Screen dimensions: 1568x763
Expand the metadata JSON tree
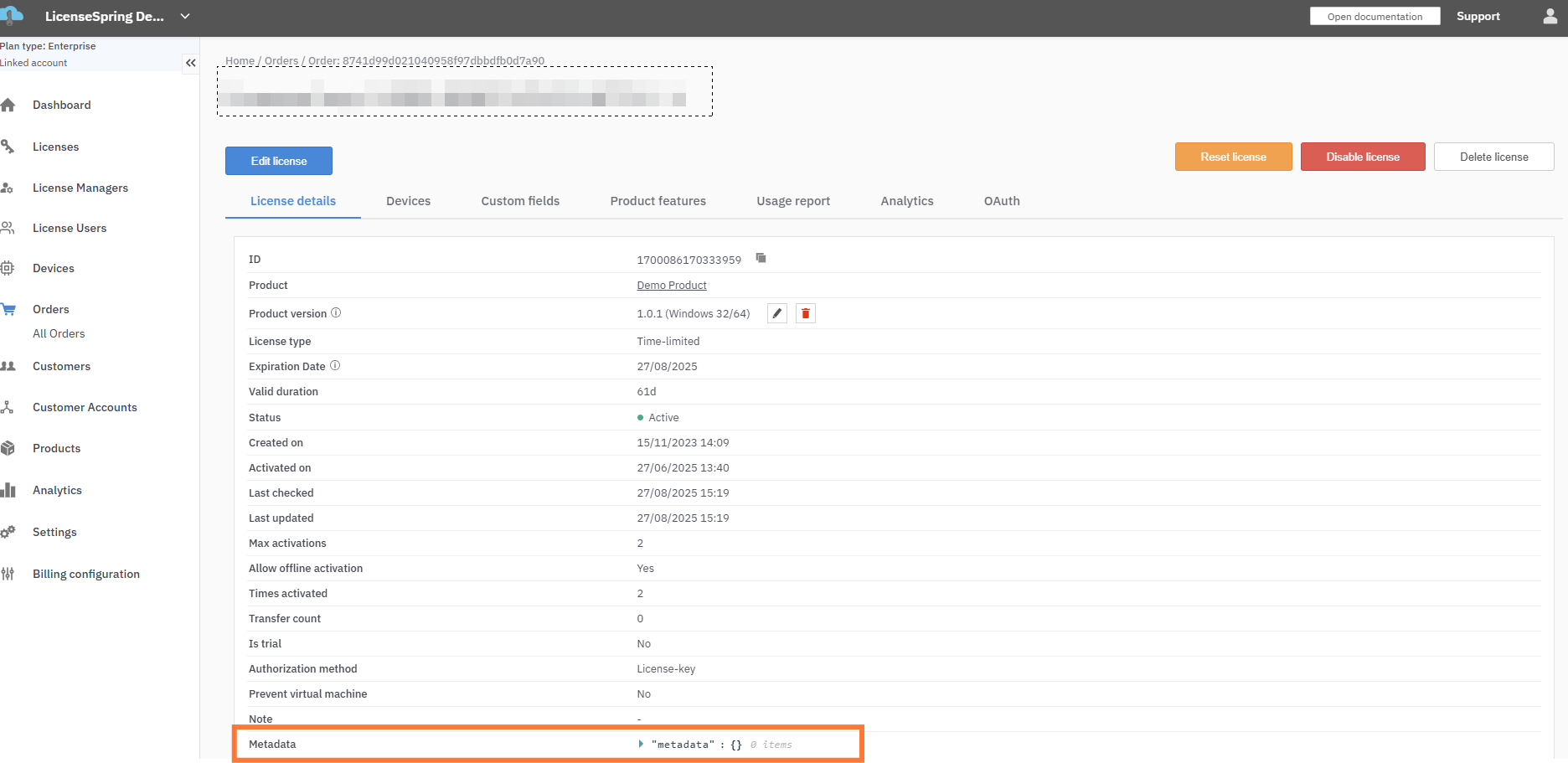[641, 744]
